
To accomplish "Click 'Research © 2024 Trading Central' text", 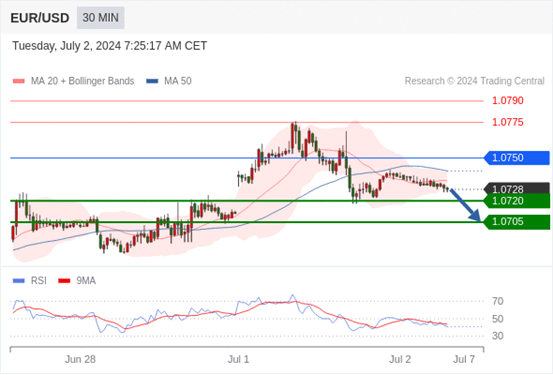I will pyautogui.click(x=474, y=81).
